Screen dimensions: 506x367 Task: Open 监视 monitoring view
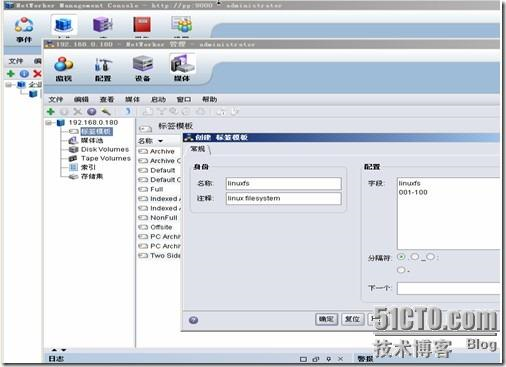(63, 69)
